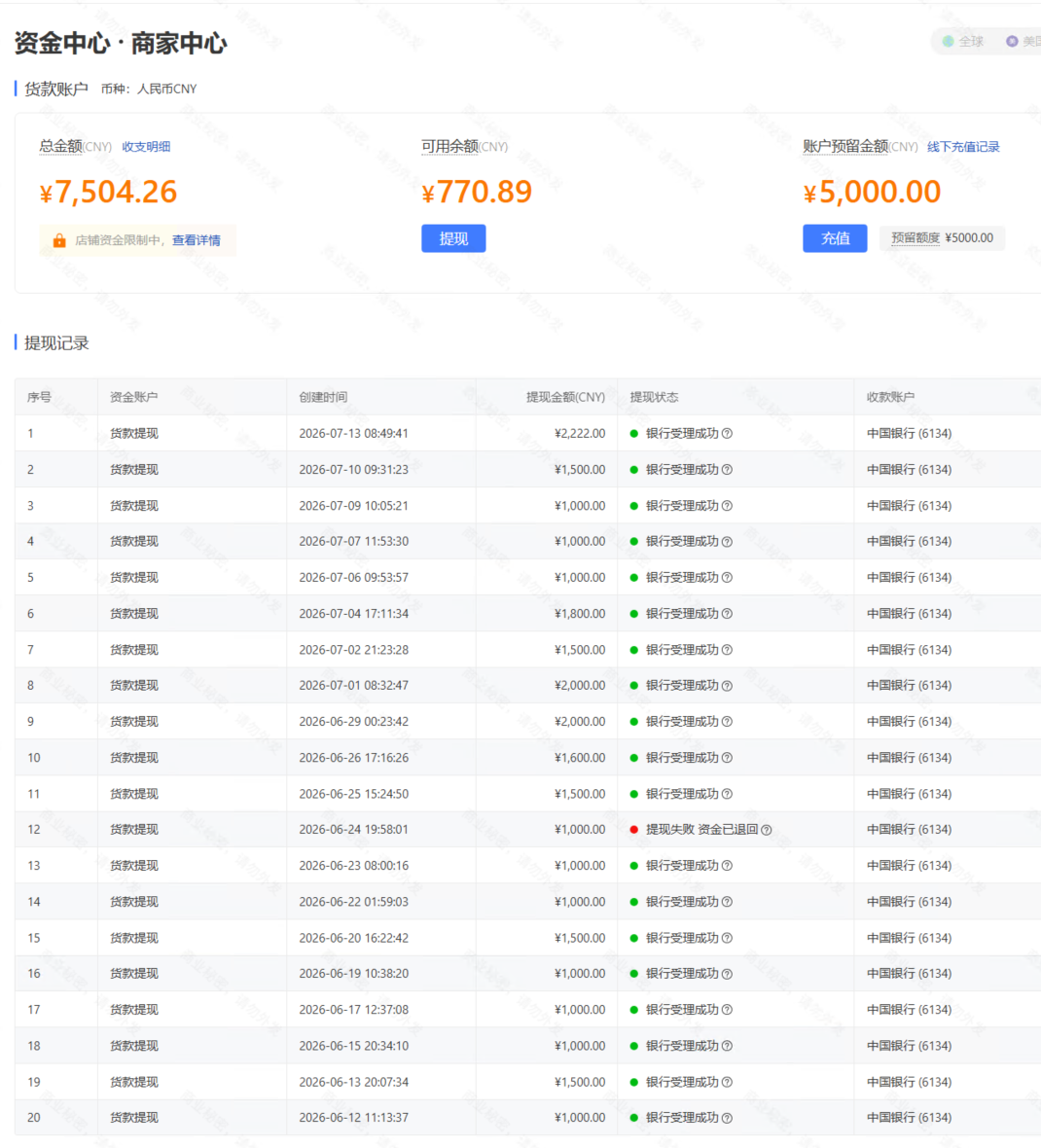Click the help icon on row 2 status
The image size is (1041, 1148).
click(727, 469)
